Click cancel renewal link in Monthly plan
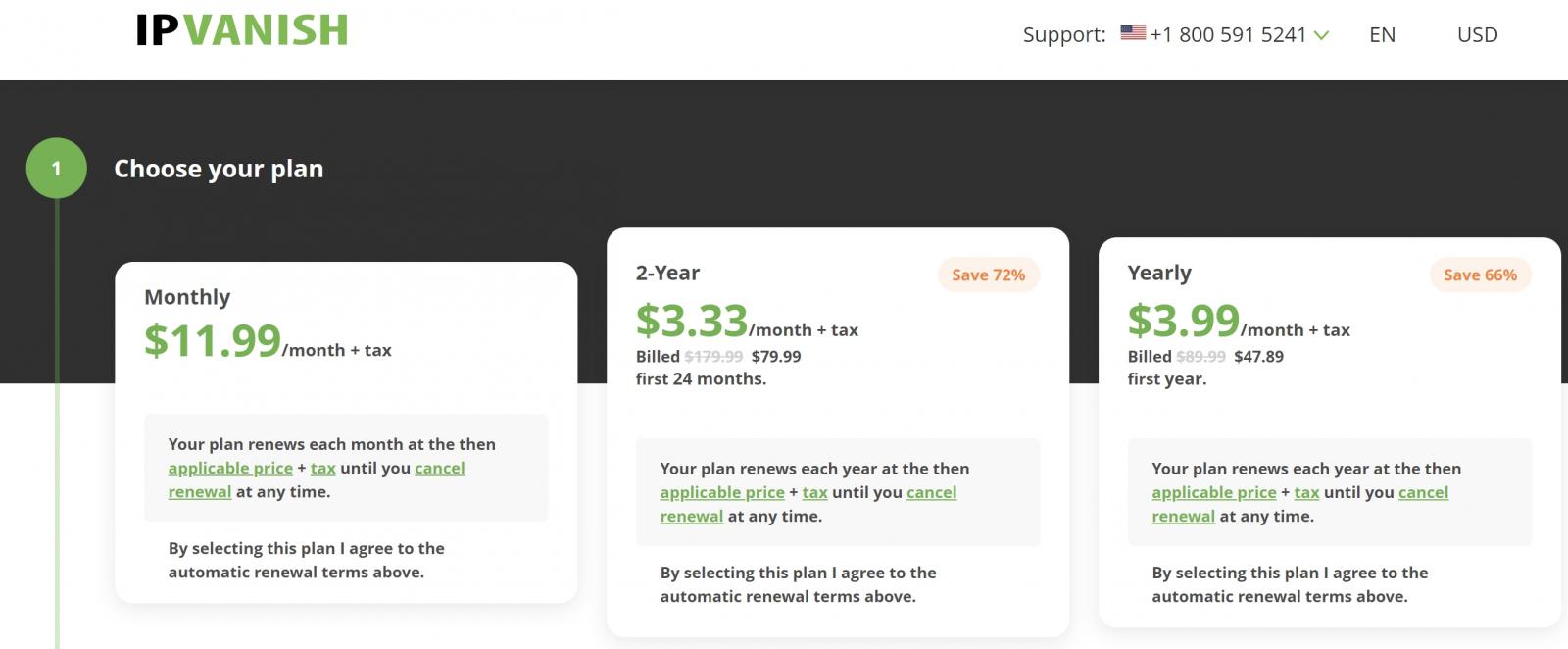Viewport: 1568px width, 649px height. (439, 469)
